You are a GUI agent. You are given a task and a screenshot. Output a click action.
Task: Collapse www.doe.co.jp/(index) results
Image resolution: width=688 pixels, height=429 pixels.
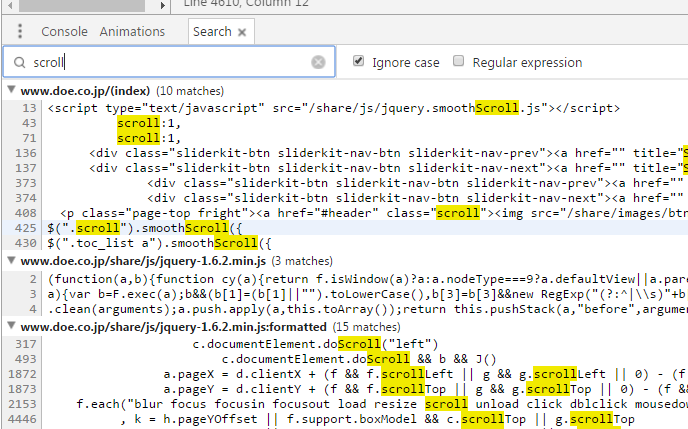coord(11,90)
